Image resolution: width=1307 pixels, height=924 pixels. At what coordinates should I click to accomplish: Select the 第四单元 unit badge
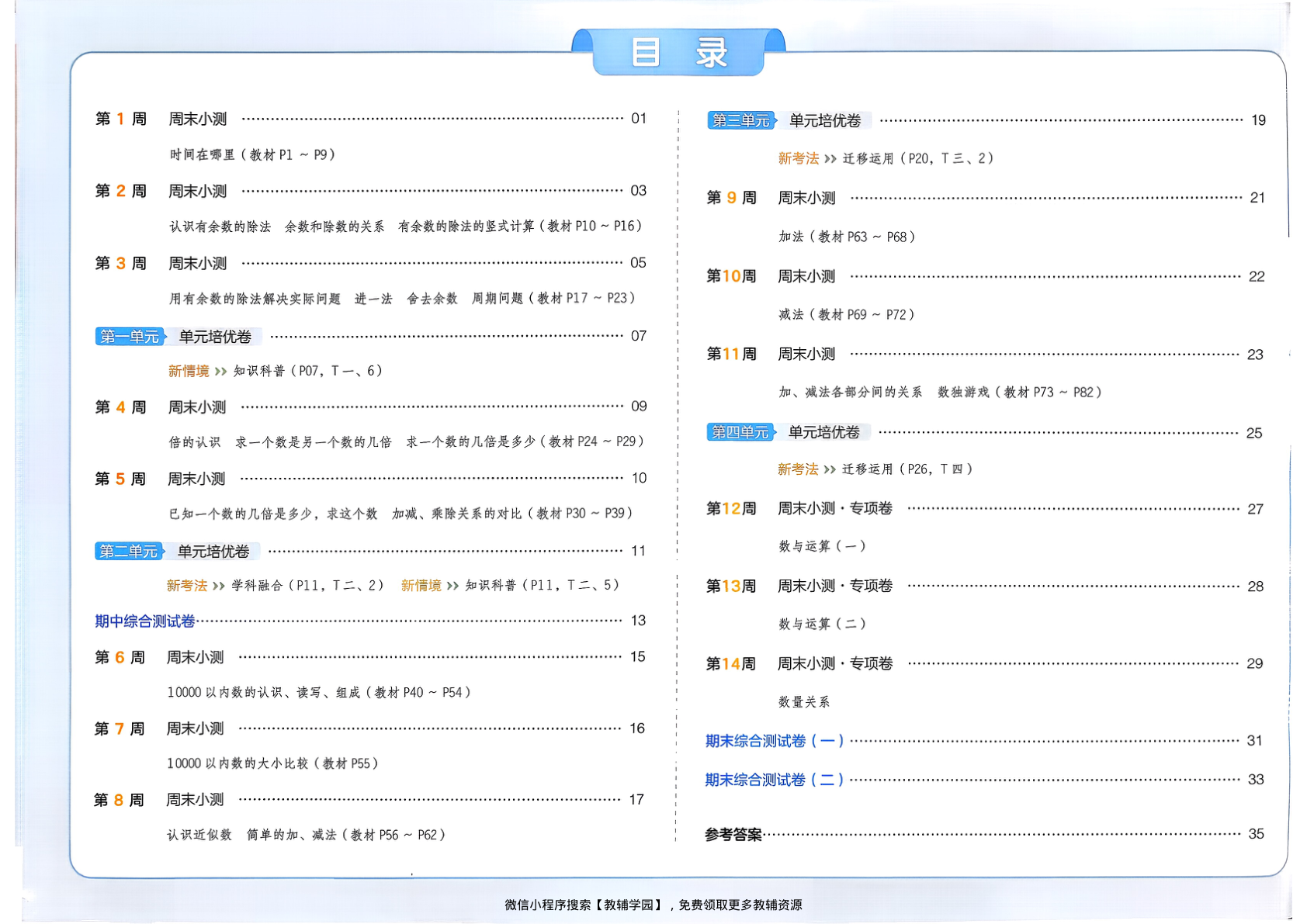(743, 433)
